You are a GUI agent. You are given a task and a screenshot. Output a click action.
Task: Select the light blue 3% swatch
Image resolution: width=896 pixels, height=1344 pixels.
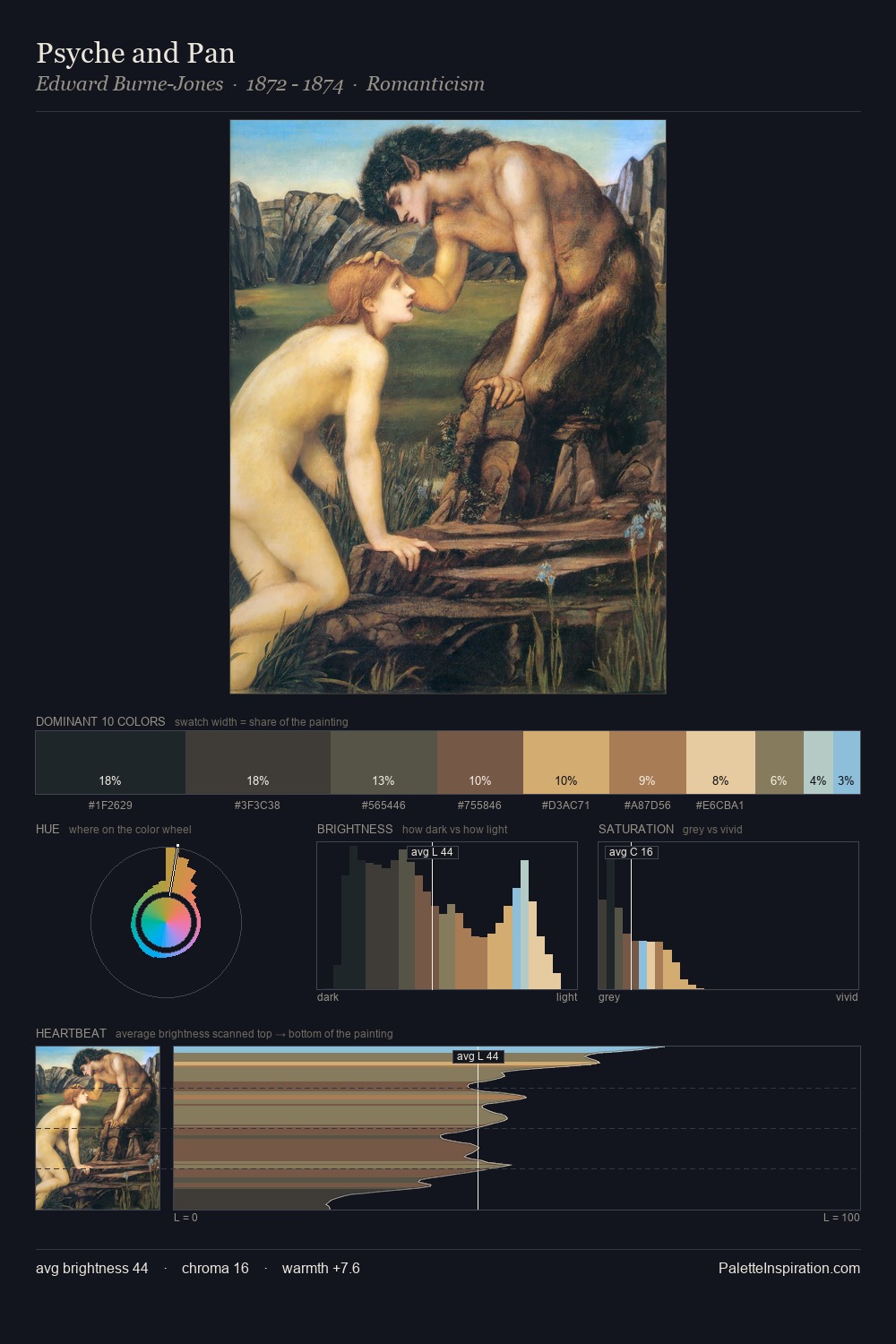(x=847, y=762)
